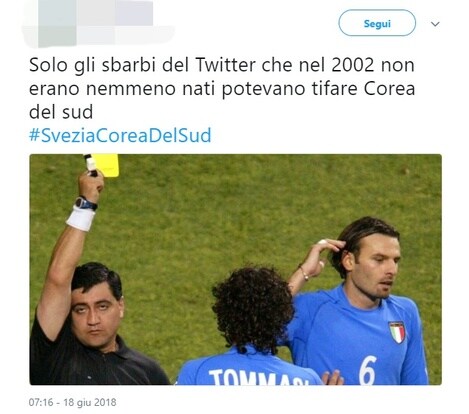The width and height of the screenshot is (469, 414).
Task: Click the referee's wristwatch in photo
Action: tap(86, 203)
